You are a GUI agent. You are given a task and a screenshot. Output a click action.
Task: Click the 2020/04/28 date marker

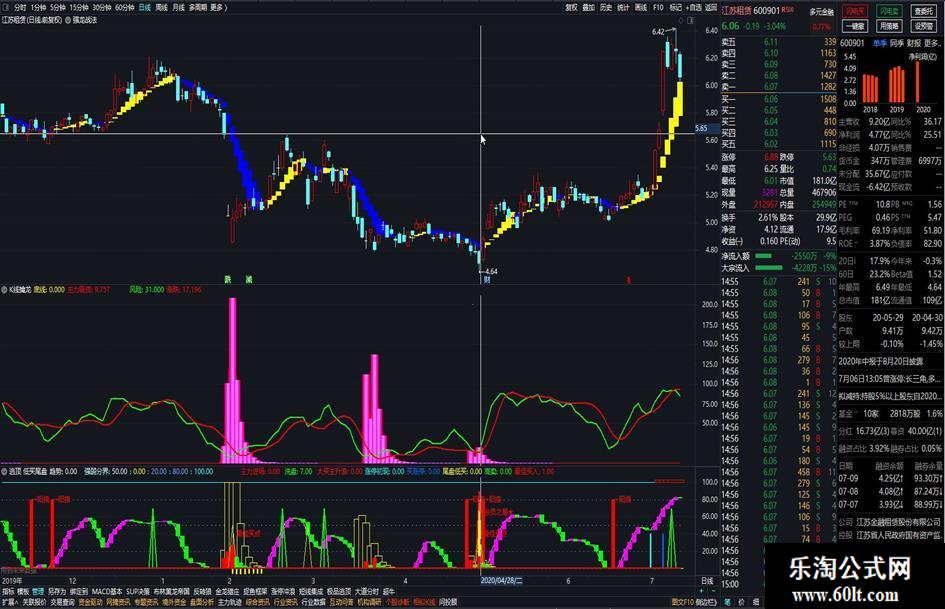(501, 581)
